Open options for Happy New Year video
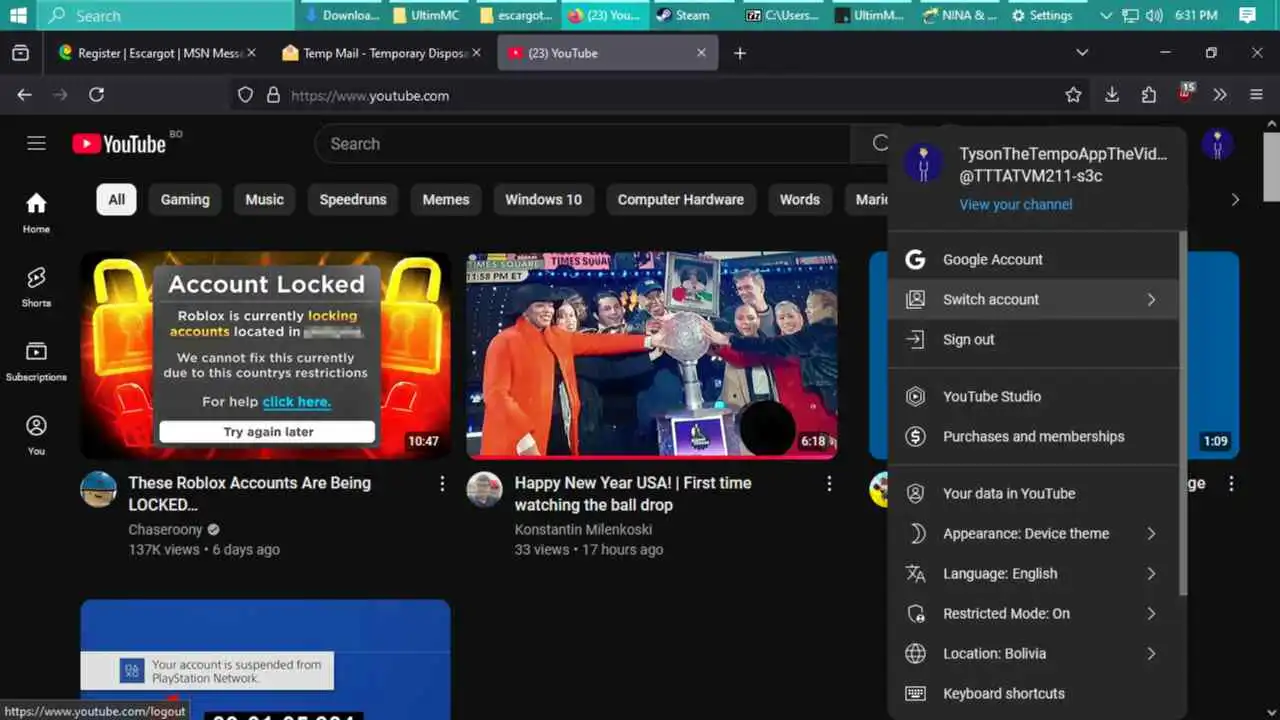Screen dimensions: 1280x720 tap(828, 484)
